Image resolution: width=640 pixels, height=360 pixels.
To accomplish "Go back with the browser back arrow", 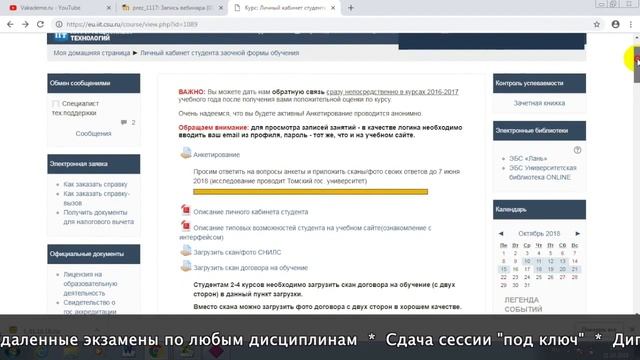I will coord(10,24).
